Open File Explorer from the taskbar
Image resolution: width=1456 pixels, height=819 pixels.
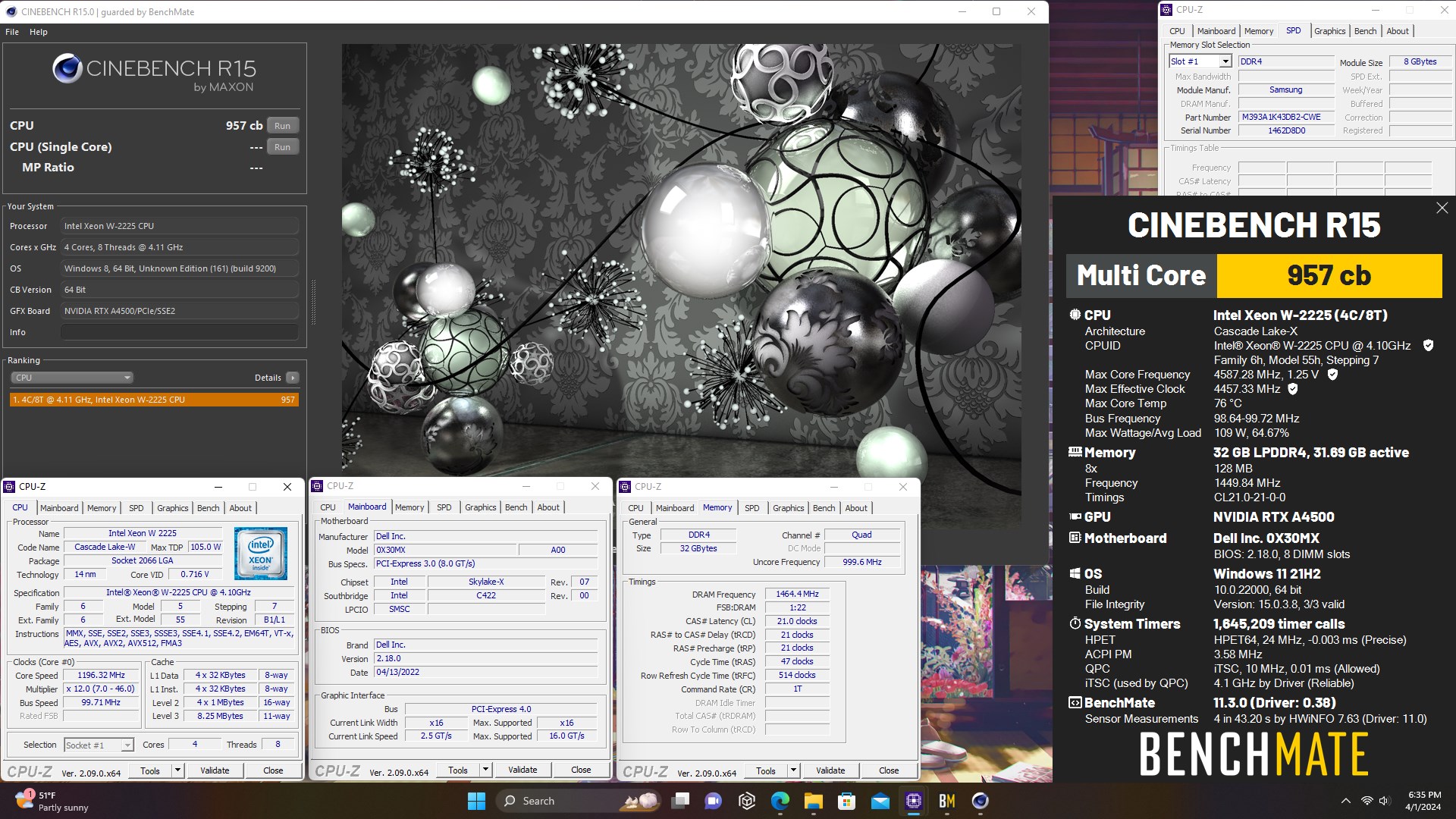point(814,801)
